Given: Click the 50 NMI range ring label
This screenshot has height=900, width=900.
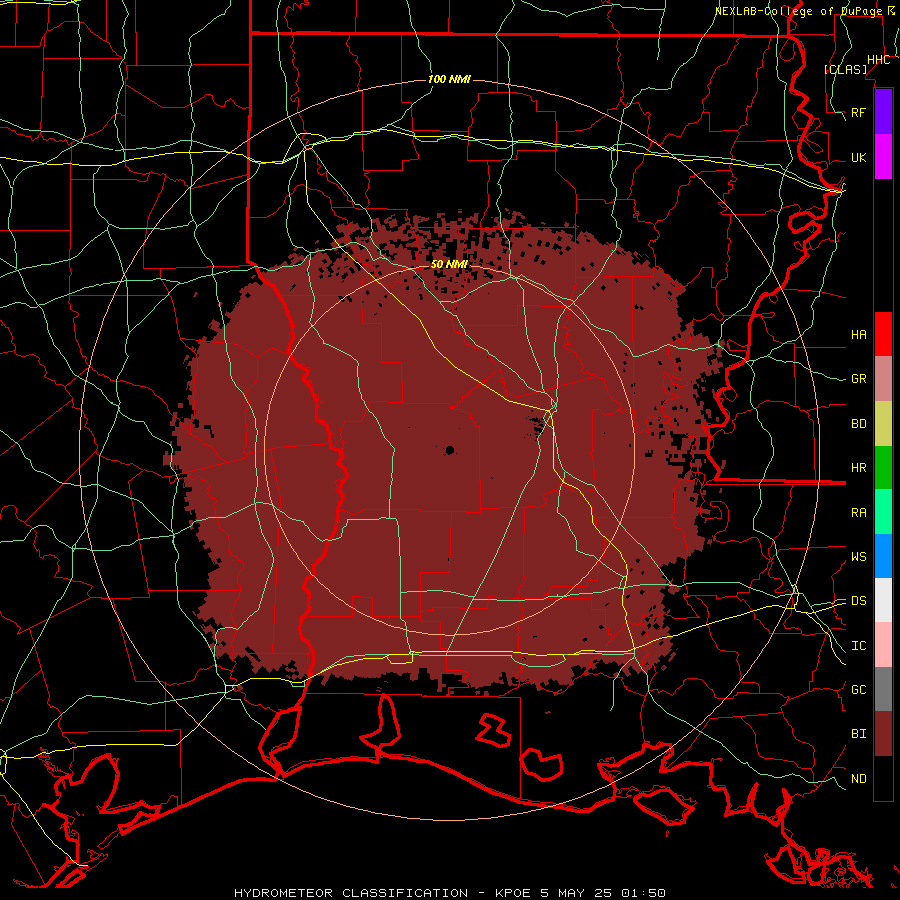Looking at the screenshot, I should tap(449, 264).
